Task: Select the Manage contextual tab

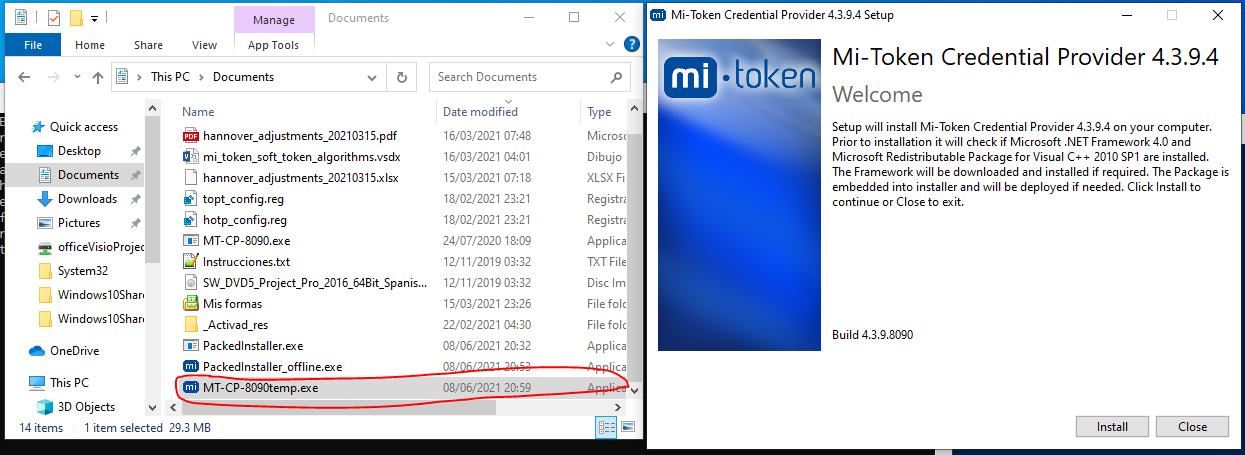Action: (x=273, y=19)
